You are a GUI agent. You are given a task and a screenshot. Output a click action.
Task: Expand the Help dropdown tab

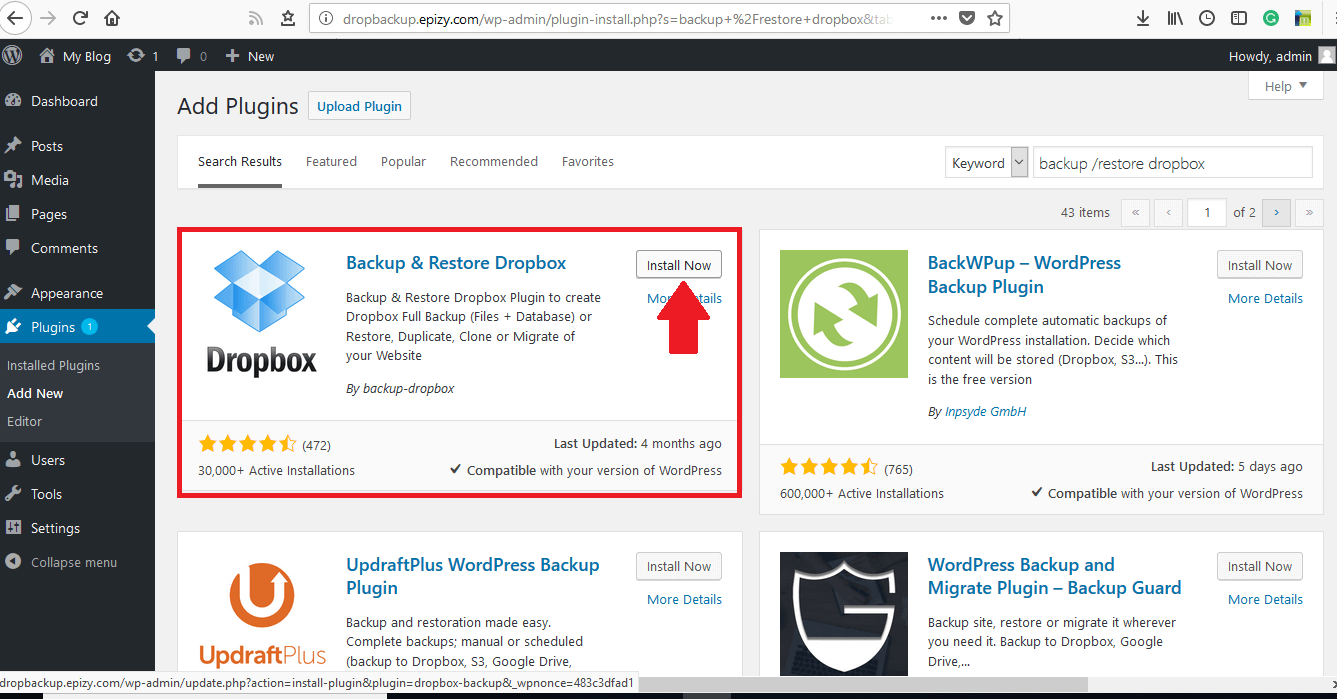(x=1286, y=86)
